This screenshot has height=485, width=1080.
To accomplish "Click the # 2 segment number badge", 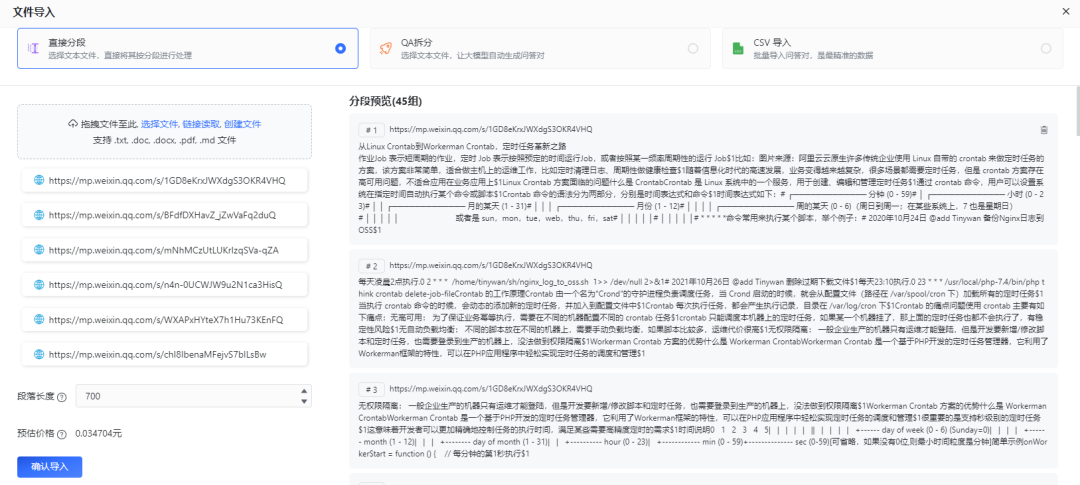I will pos(372,265).
